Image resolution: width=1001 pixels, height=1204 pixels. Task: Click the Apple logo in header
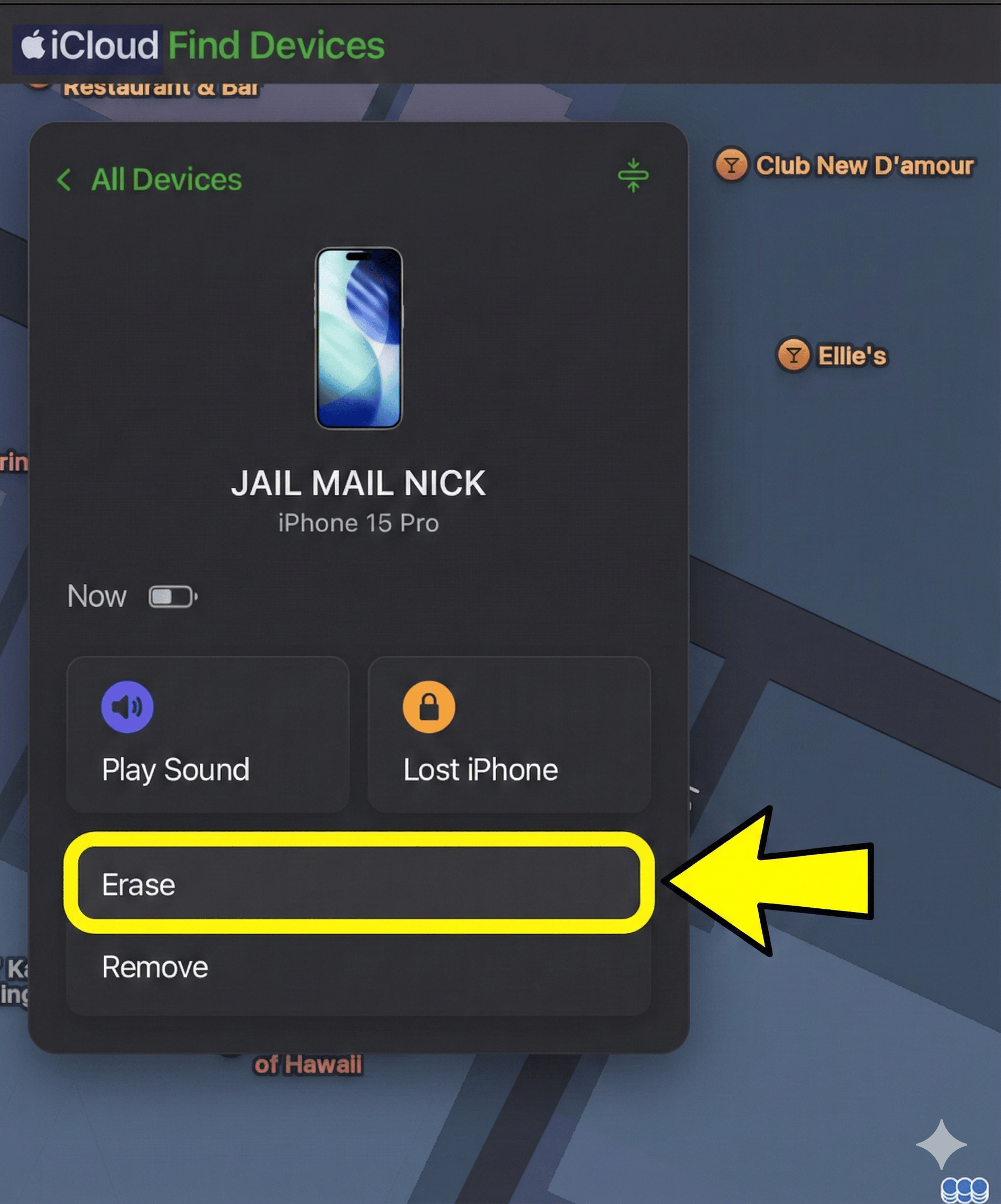point(33,45)
